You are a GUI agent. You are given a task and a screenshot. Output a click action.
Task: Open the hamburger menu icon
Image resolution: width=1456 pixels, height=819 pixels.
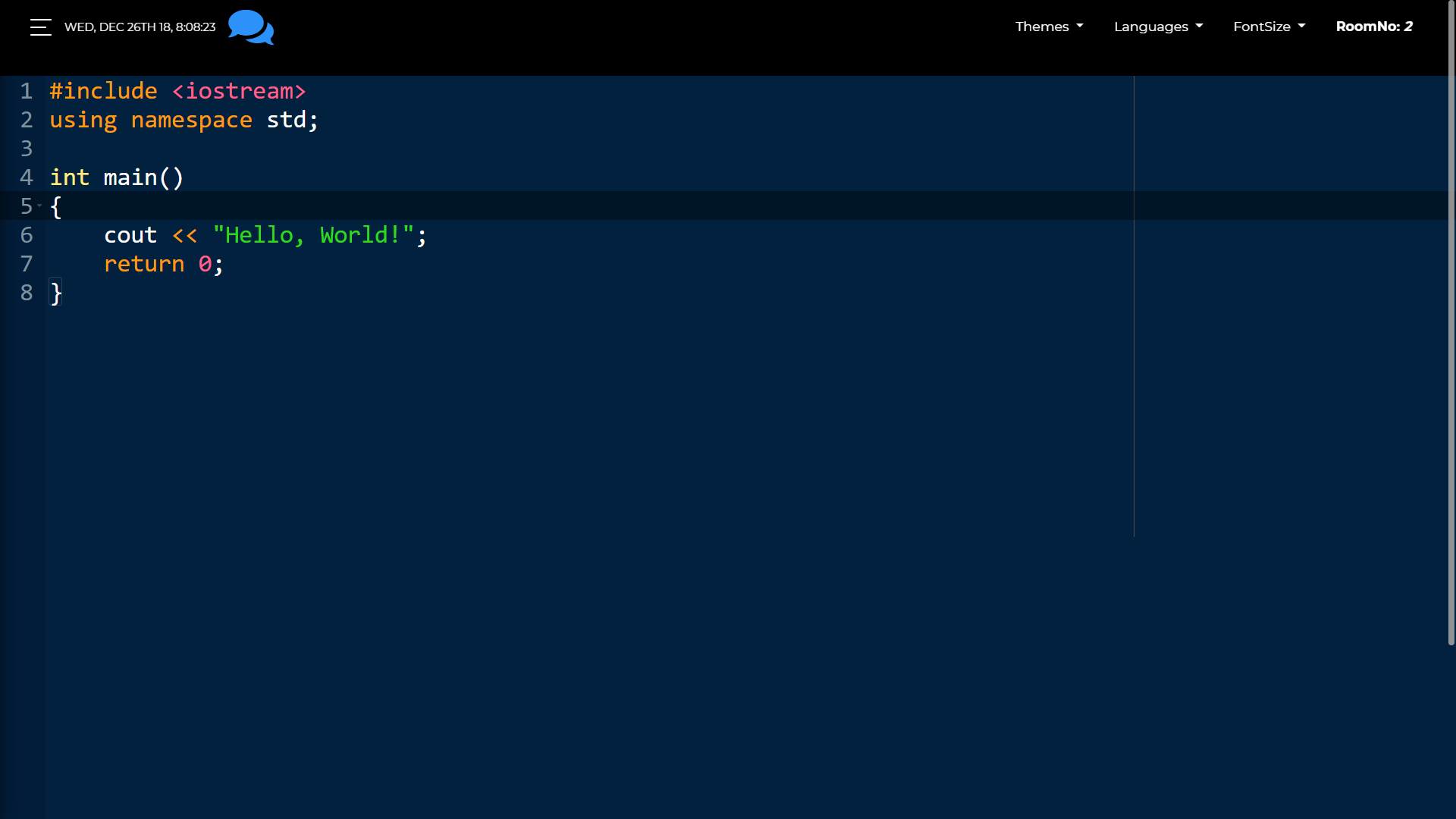[x=41, y=27]
